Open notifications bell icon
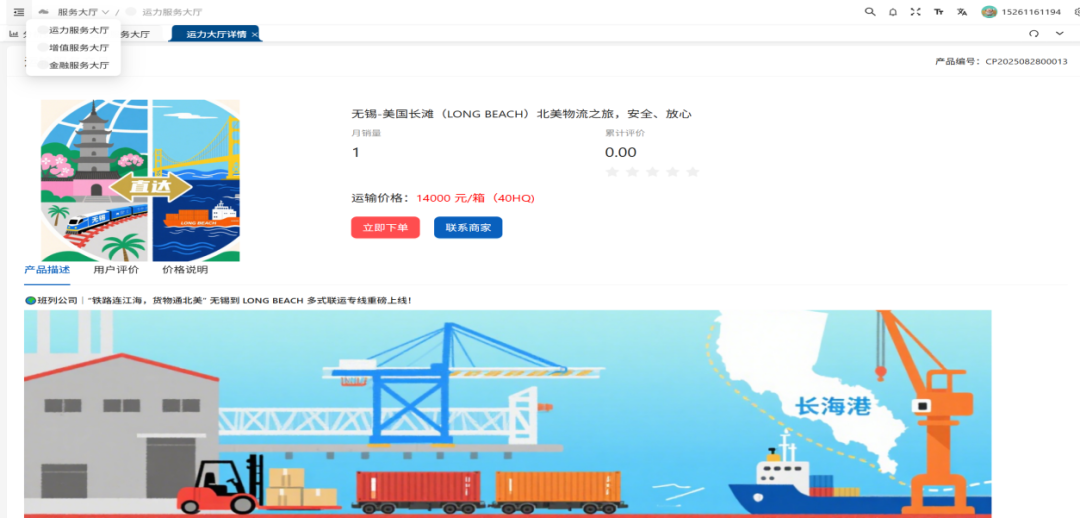The height and width of the screenshot is (518, 1080). [x=893, y=12]
